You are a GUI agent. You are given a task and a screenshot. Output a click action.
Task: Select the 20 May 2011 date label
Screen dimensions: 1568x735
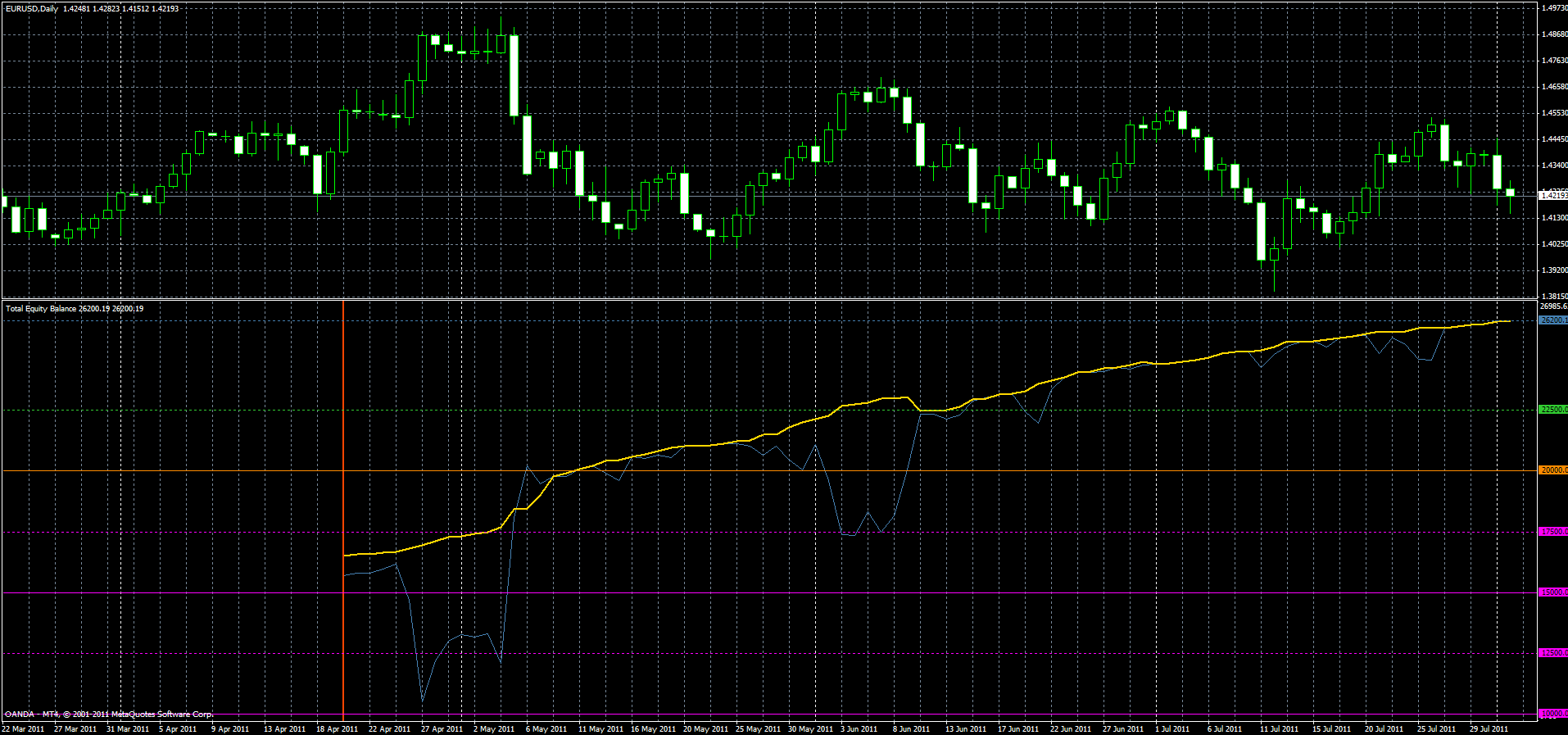pyautogui.click(x=705, y=729)
